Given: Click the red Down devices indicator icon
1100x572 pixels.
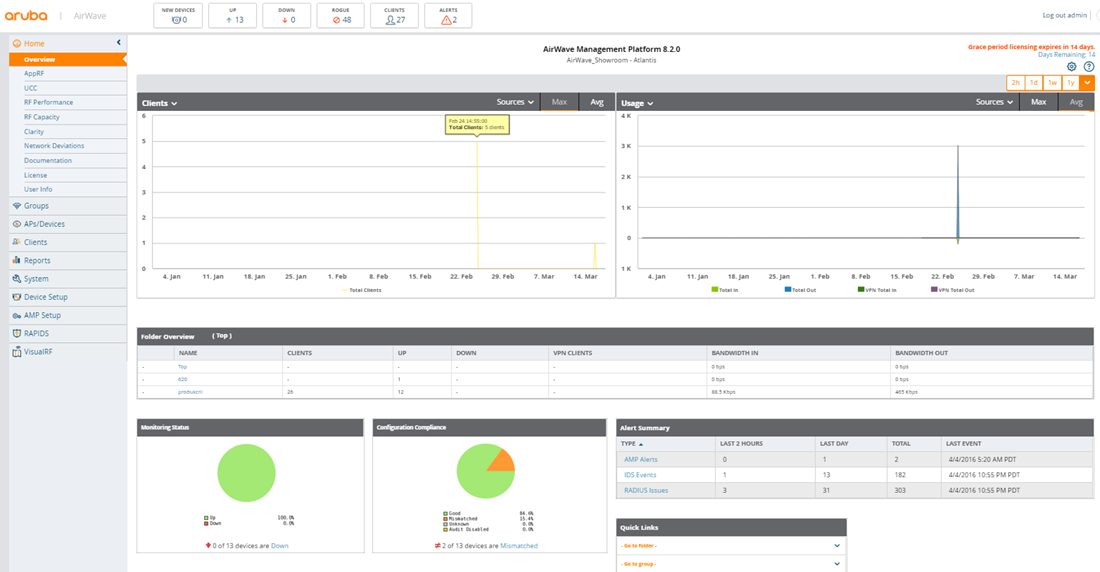Looking at the screenshot, I should click(x=208, y=545).
